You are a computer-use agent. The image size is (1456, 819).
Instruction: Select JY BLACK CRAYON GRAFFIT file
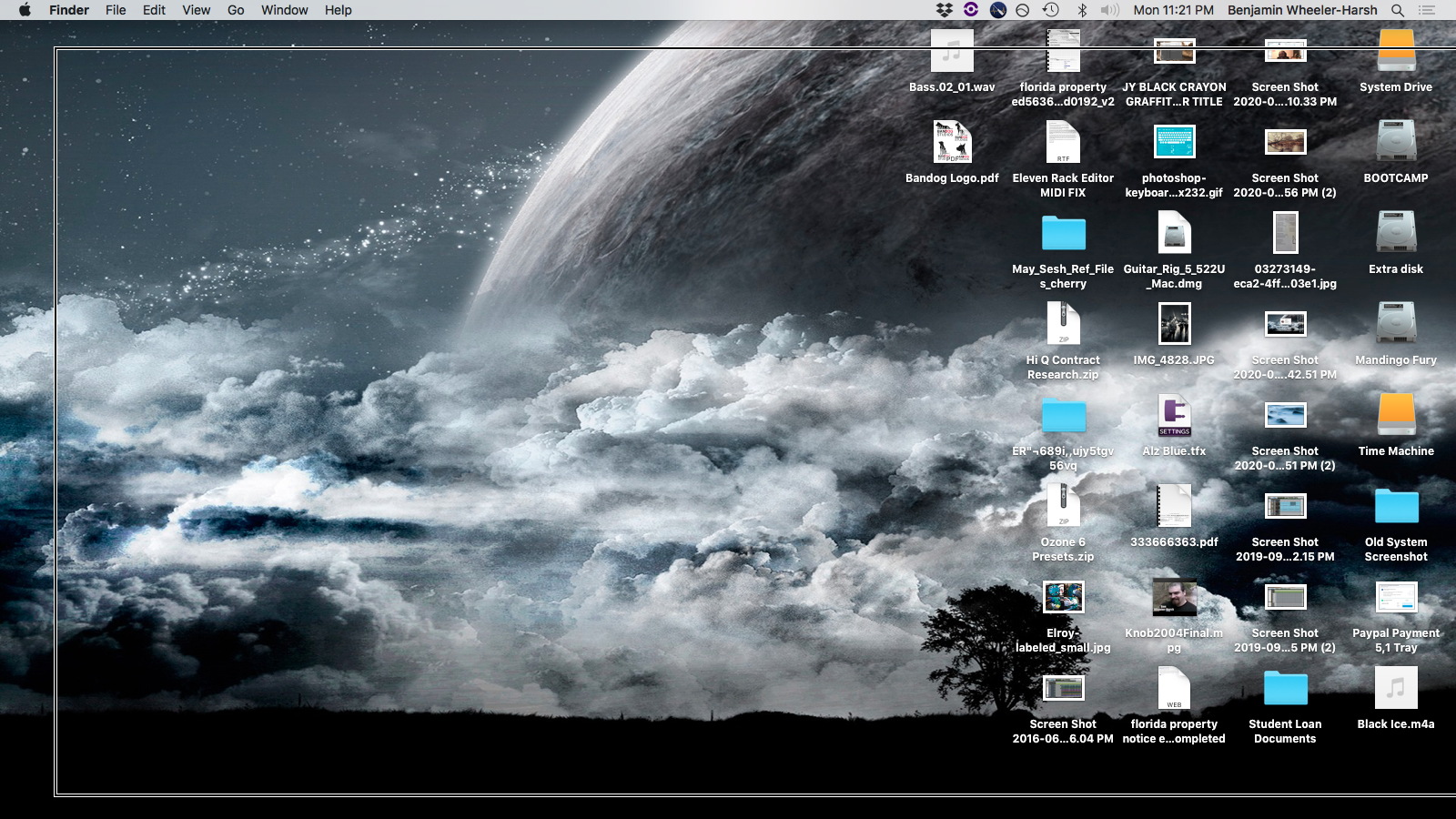pos(1174,51)
